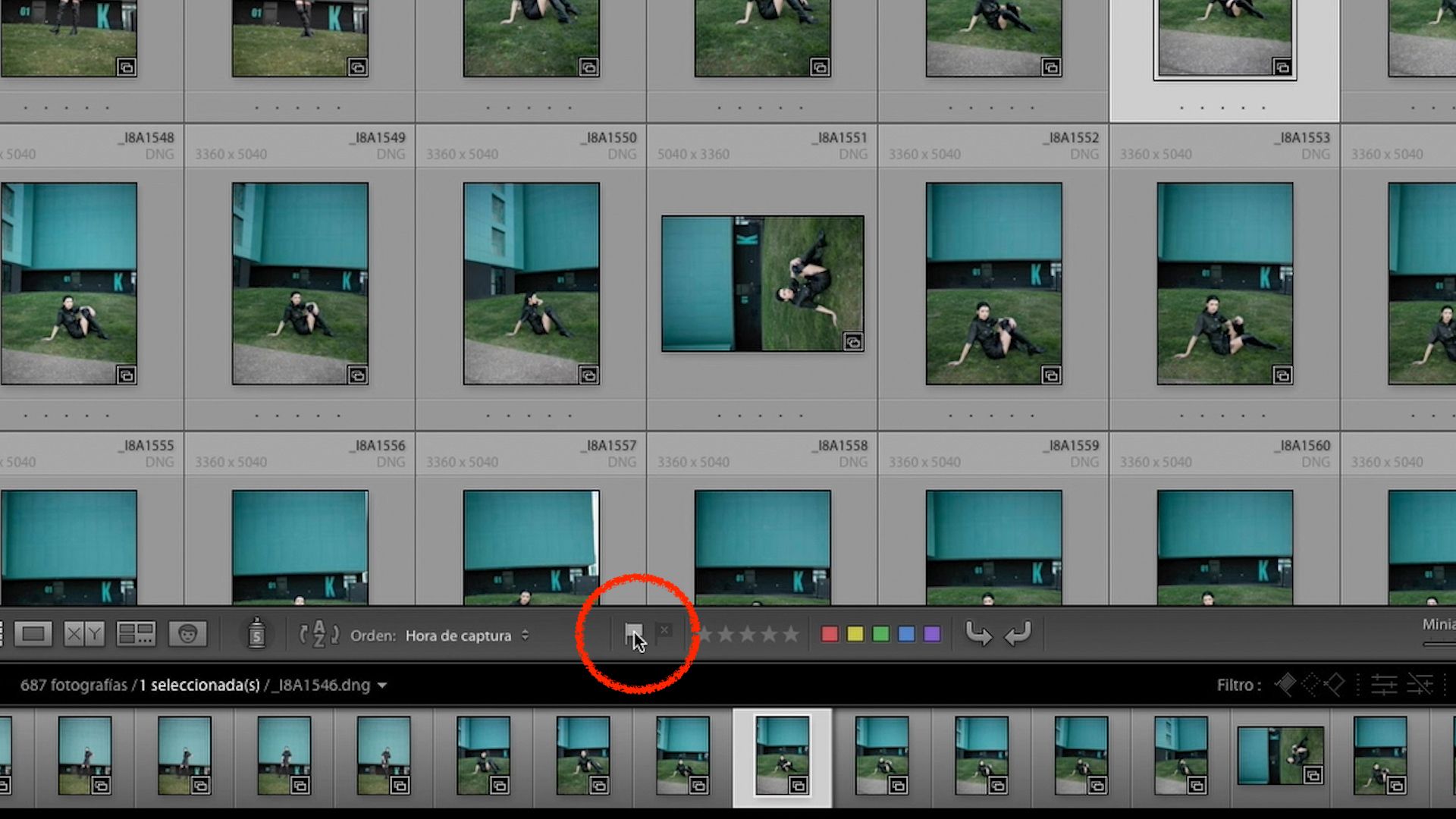Select grid thumbnail _I8A1558
1456x819 pixels.
point(763,548)
